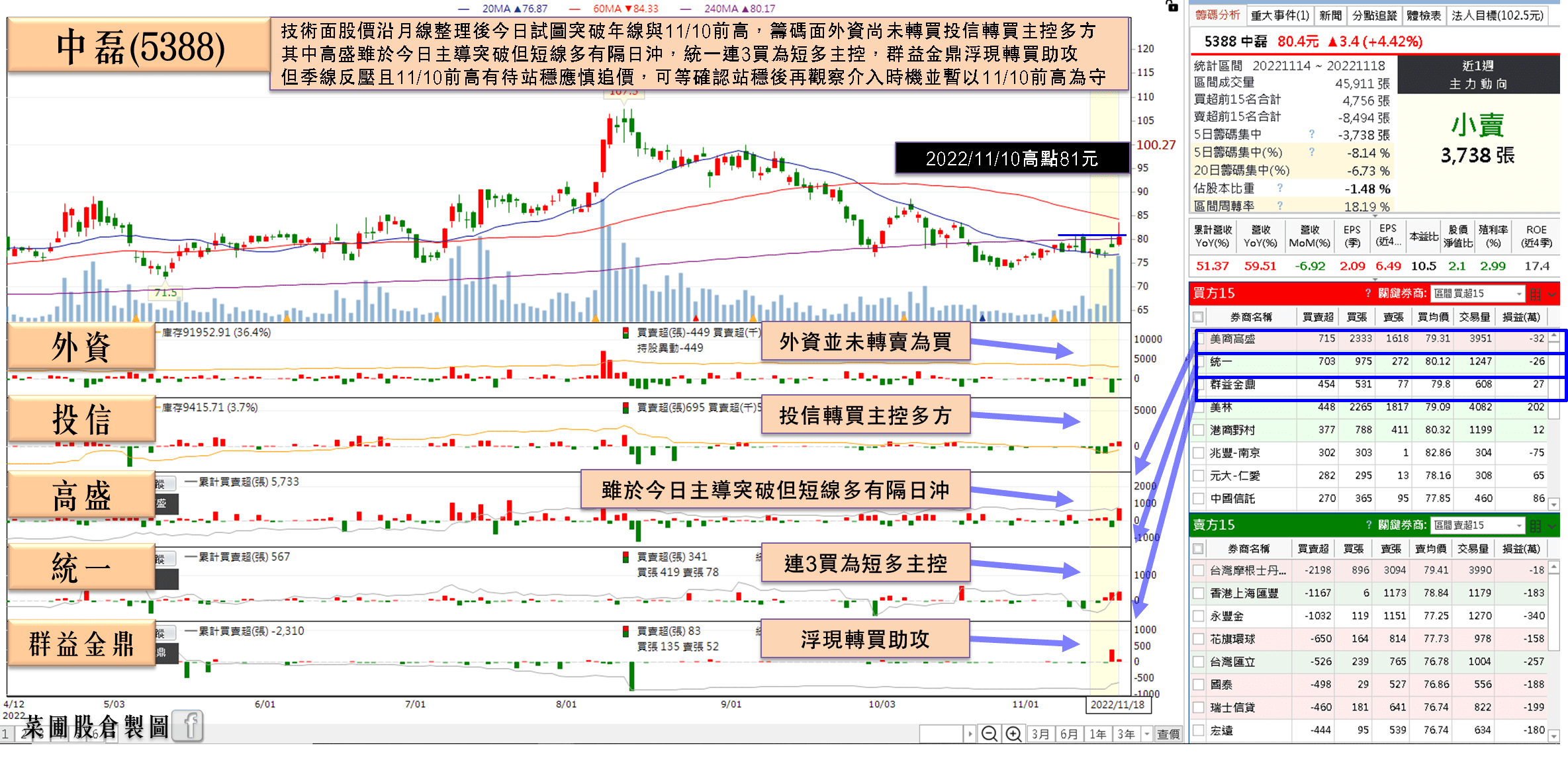Collapse the arrow above the 買方15 header
Image resolution: width=1568 pixels, height=762 pixels.
(1375, 278)
